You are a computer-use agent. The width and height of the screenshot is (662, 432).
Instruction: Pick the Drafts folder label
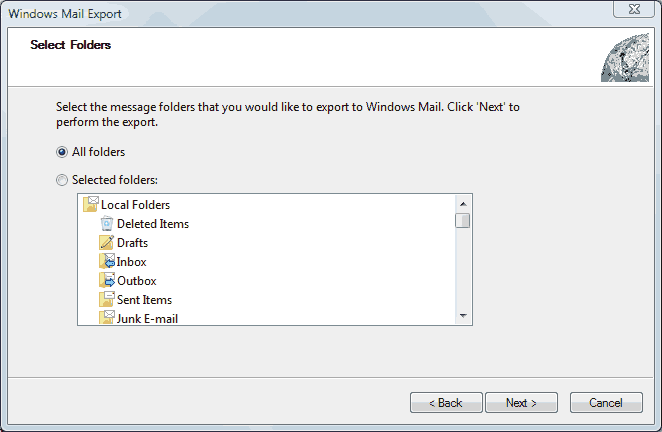(x=132, y=243)
